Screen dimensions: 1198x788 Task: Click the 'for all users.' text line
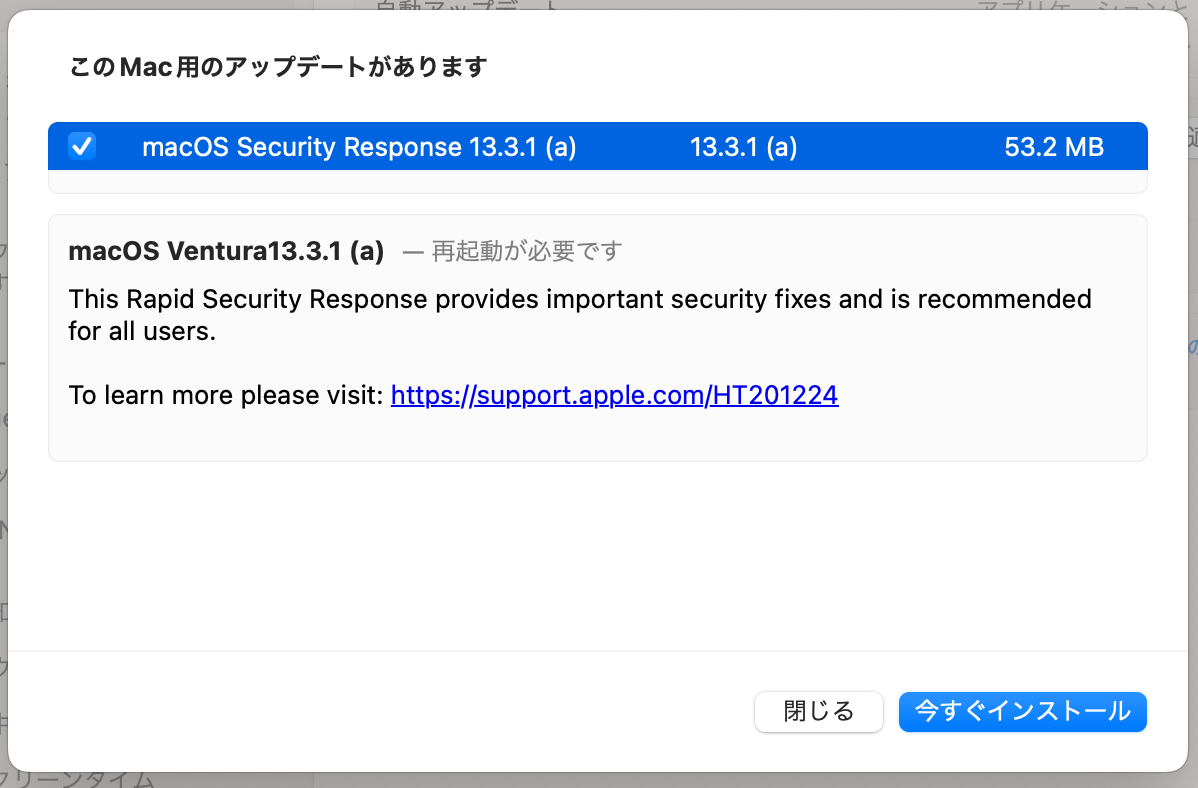pos(142,331)
